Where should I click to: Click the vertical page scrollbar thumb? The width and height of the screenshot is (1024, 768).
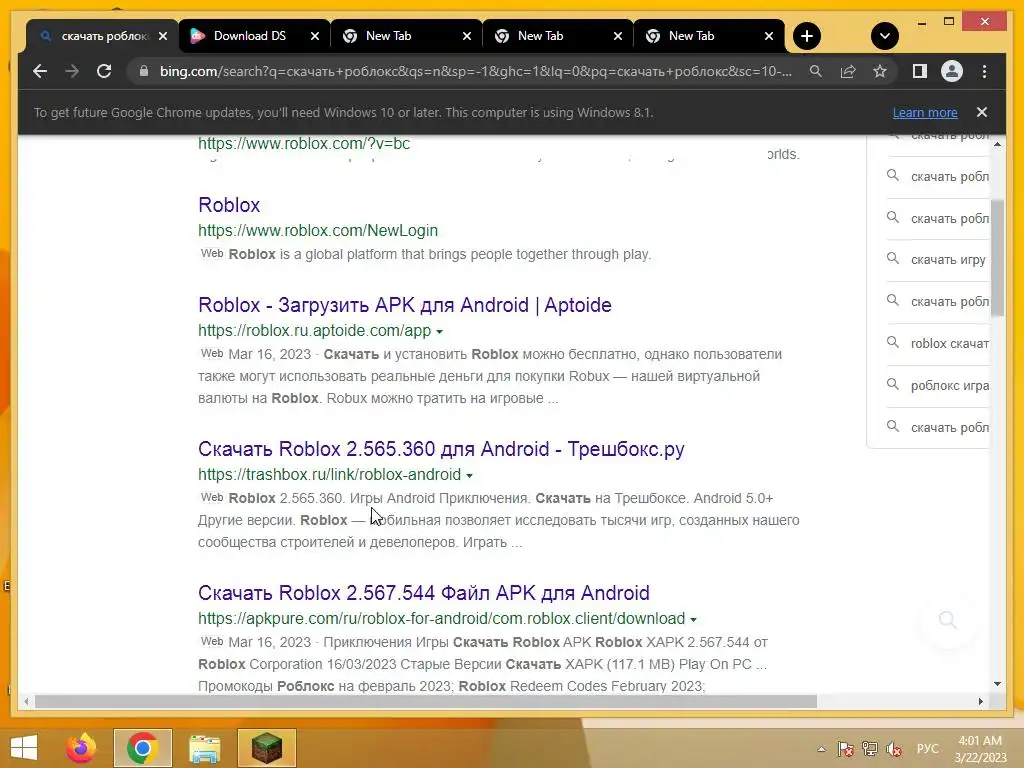coord(997,258)
